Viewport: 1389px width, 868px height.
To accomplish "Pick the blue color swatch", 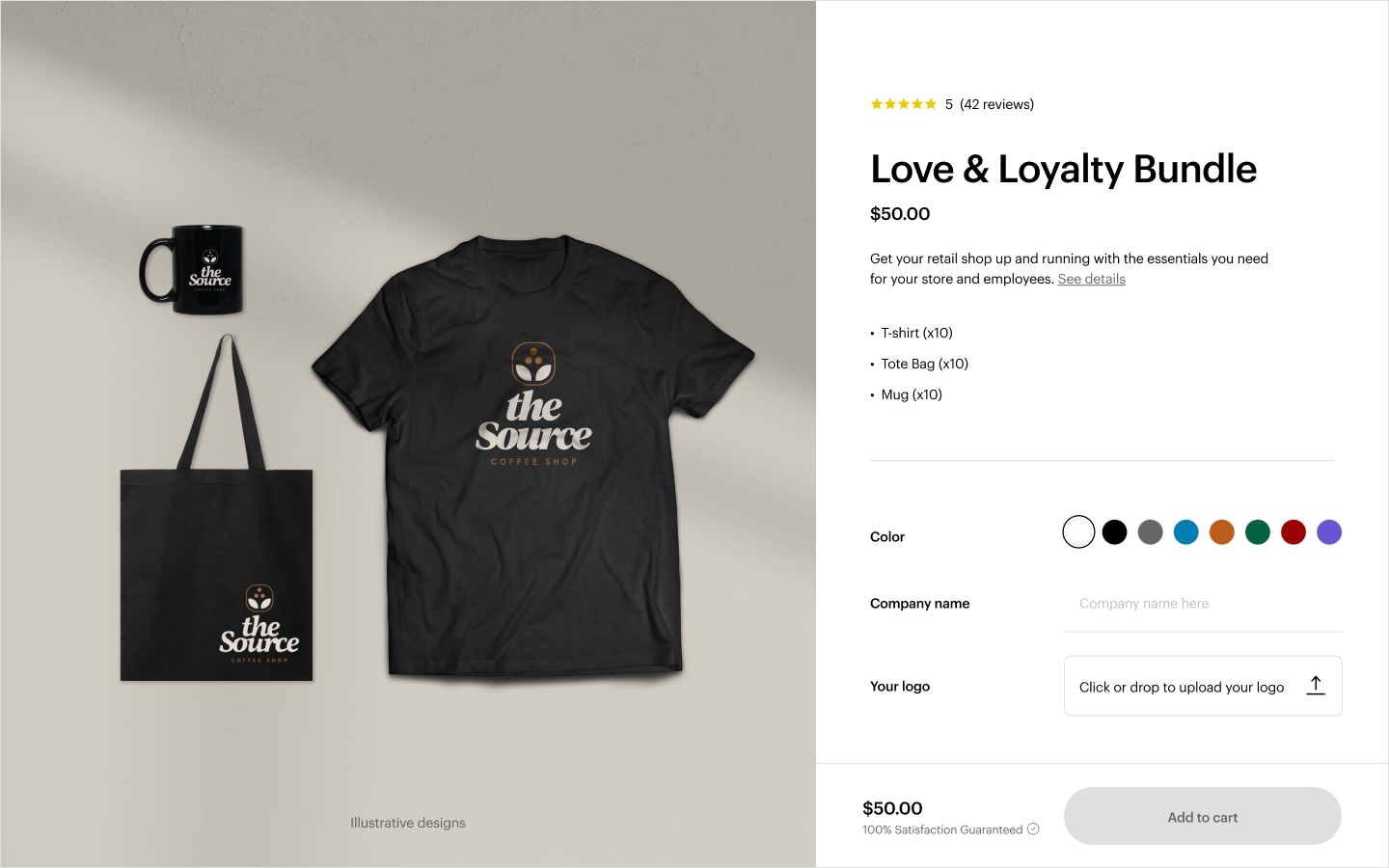I will [1185, 531].
